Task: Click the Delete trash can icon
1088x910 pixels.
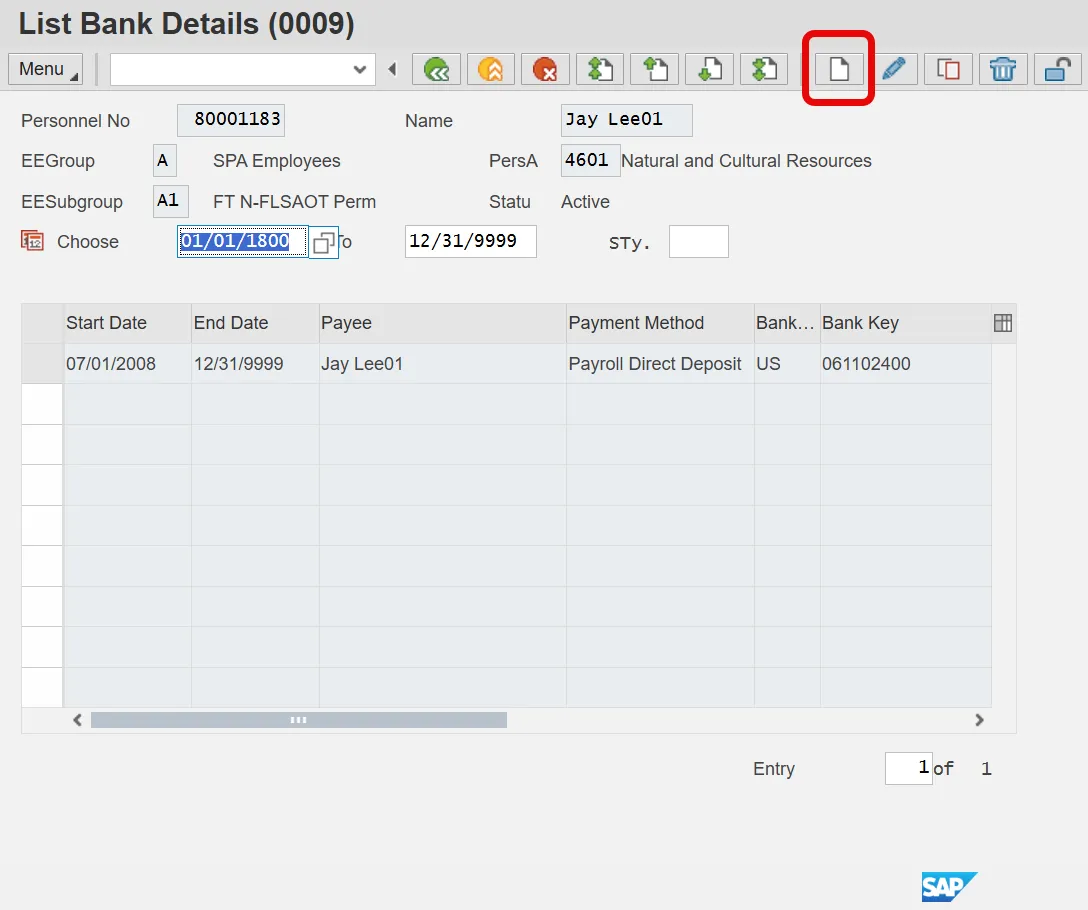Action: pos(1003,69)
